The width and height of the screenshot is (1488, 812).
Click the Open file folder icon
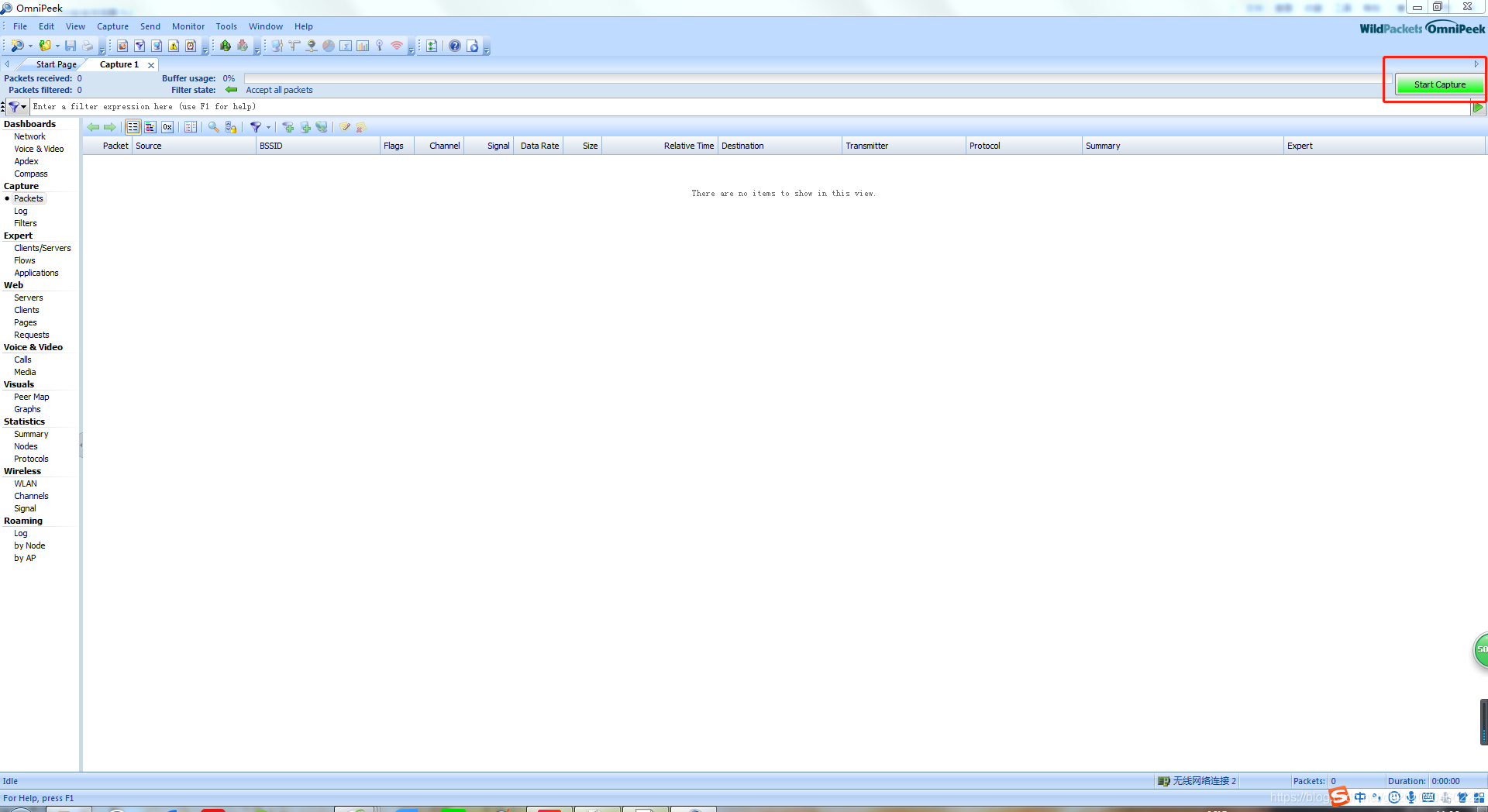coord(45,46)
